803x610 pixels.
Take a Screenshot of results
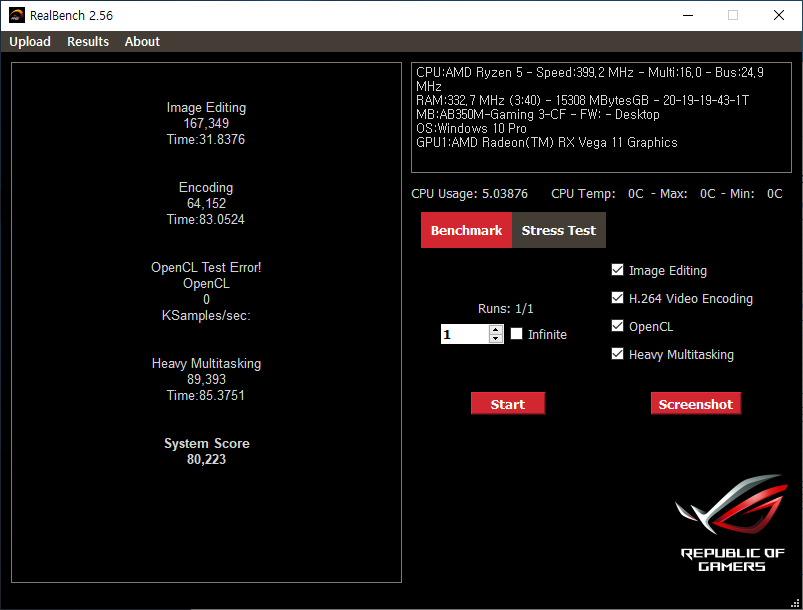coord(696,404)
